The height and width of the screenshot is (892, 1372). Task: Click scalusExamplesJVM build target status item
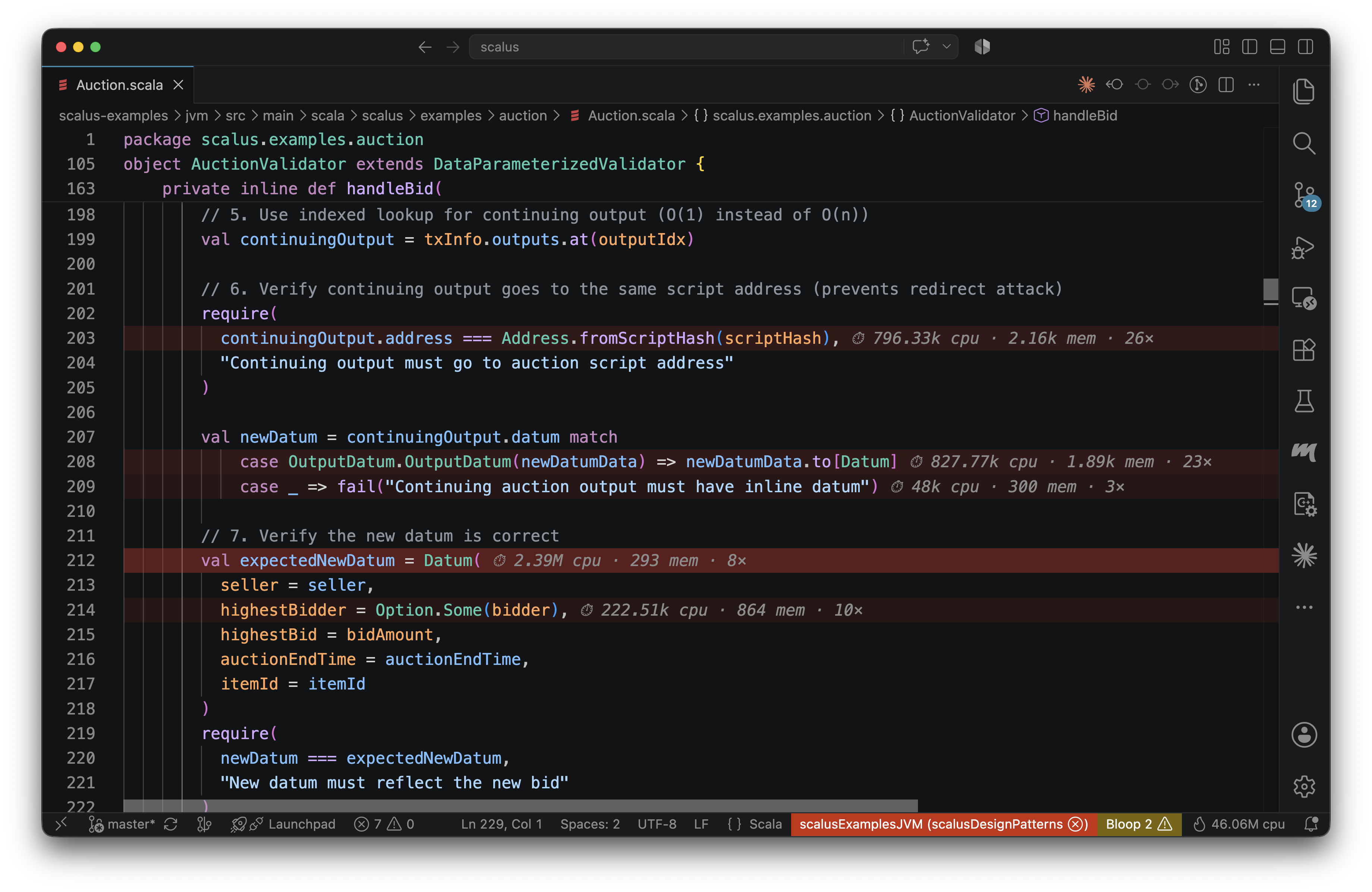pos(944,824)
